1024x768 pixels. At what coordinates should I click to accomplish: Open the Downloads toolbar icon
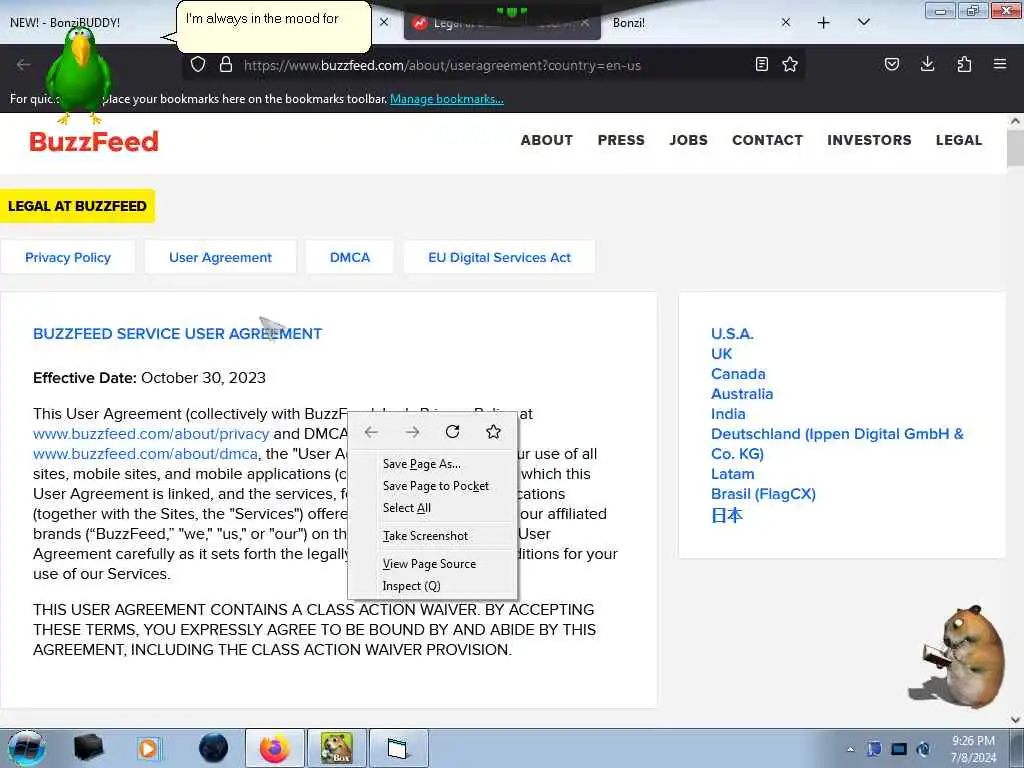coord(927,64)
